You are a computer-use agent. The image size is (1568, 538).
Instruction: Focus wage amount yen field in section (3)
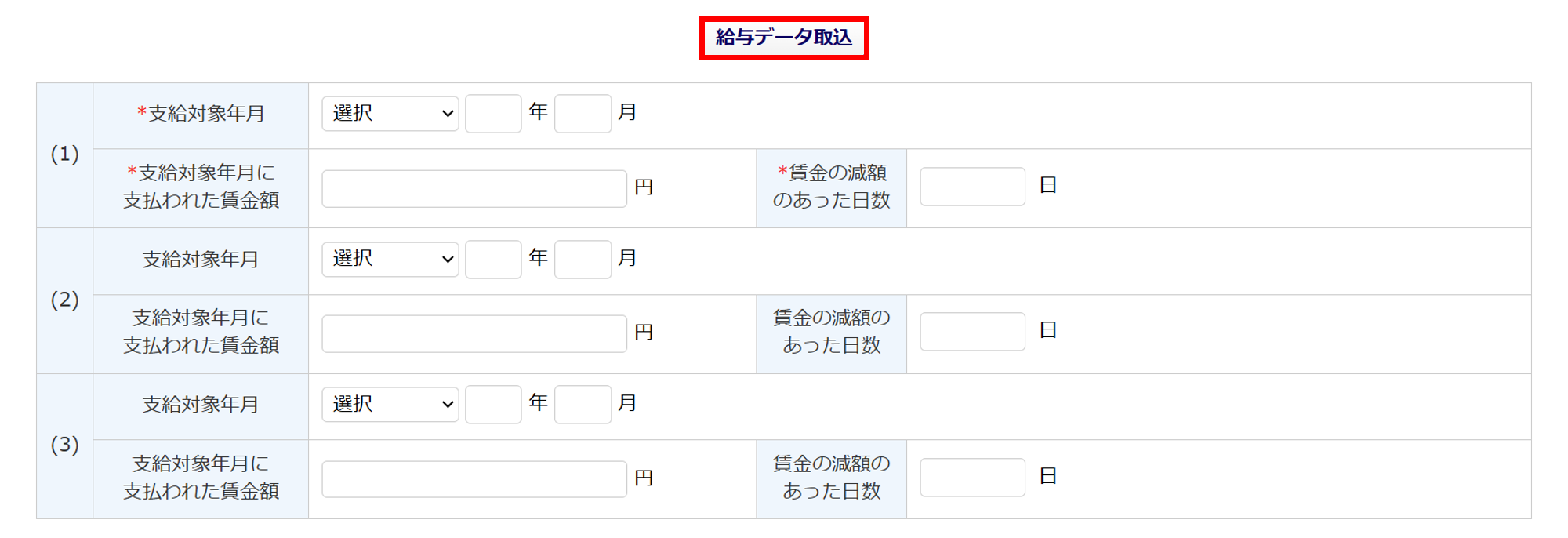pos(474,478)
